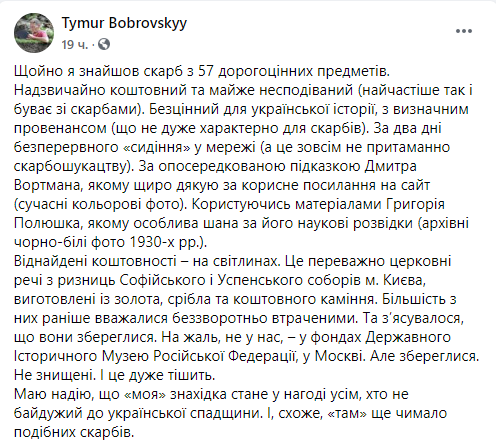496x444 pixels.
Task: Click the number '57' in the first sentence
Action: (x=206, y=71)
